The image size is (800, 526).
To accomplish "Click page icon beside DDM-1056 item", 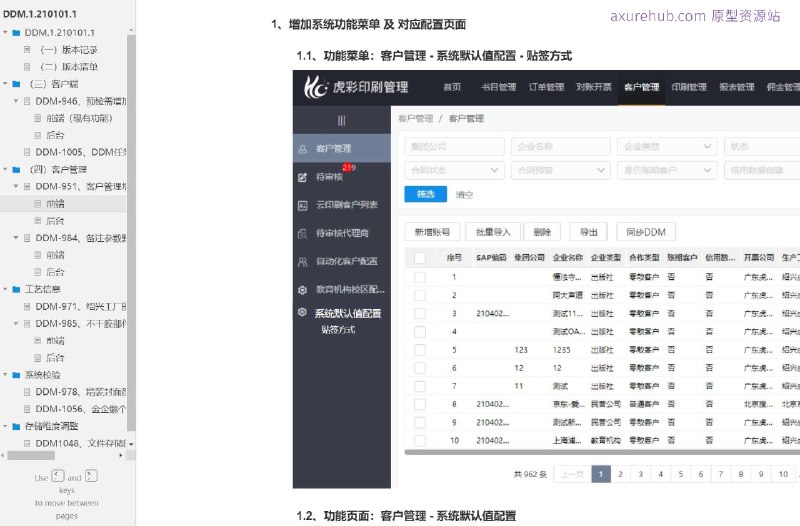I will point(27,409).
